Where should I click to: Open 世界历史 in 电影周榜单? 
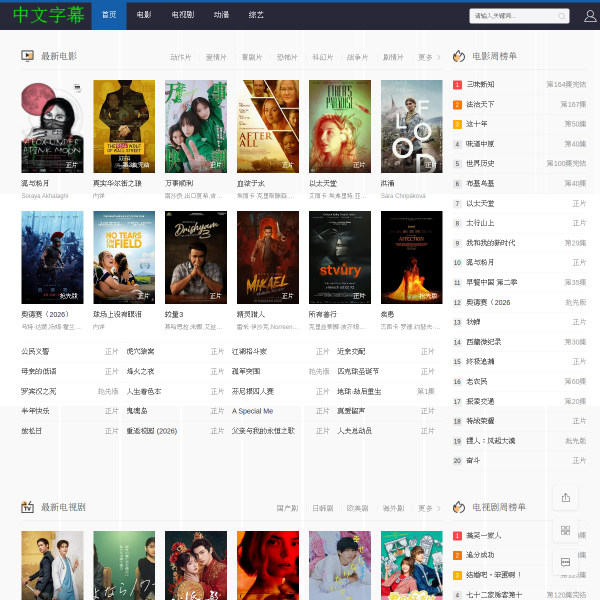480,163
